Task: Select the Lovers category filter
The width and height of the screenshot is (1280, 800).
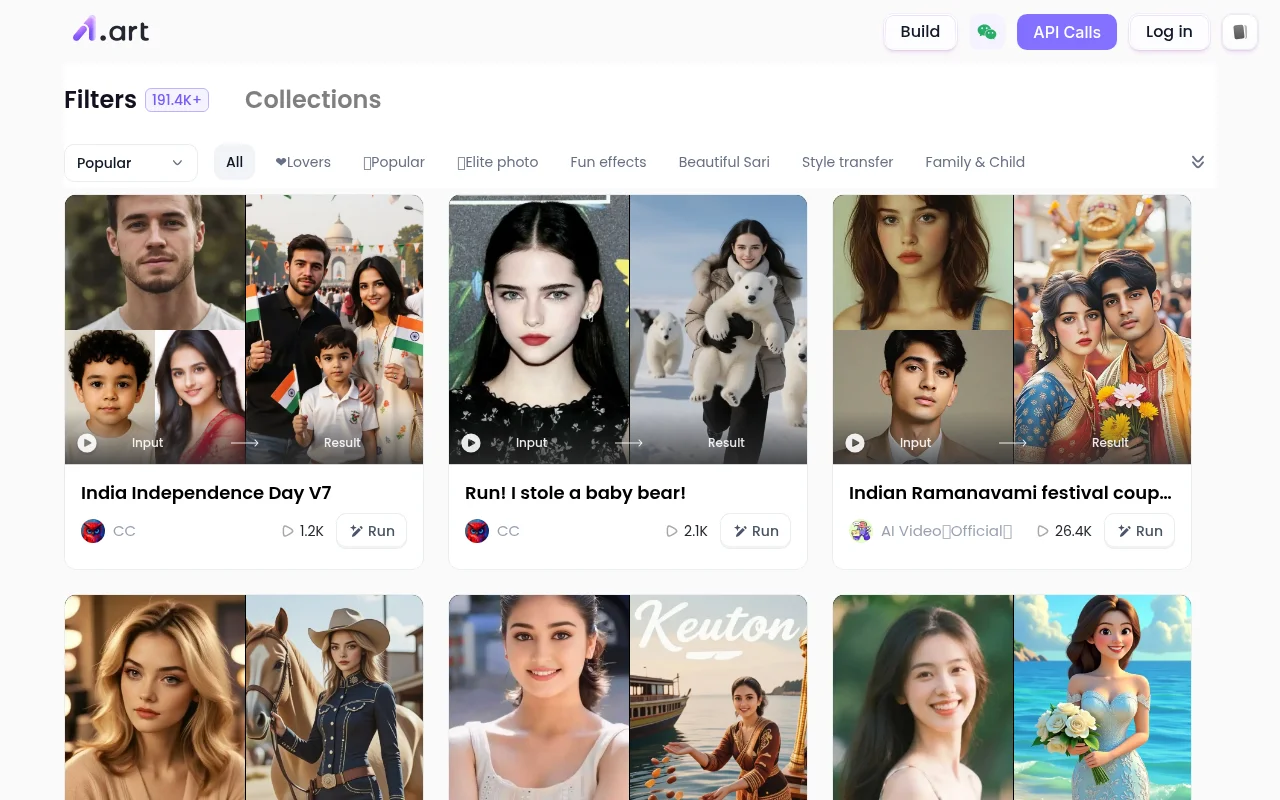Action: (x=302, y=162)
